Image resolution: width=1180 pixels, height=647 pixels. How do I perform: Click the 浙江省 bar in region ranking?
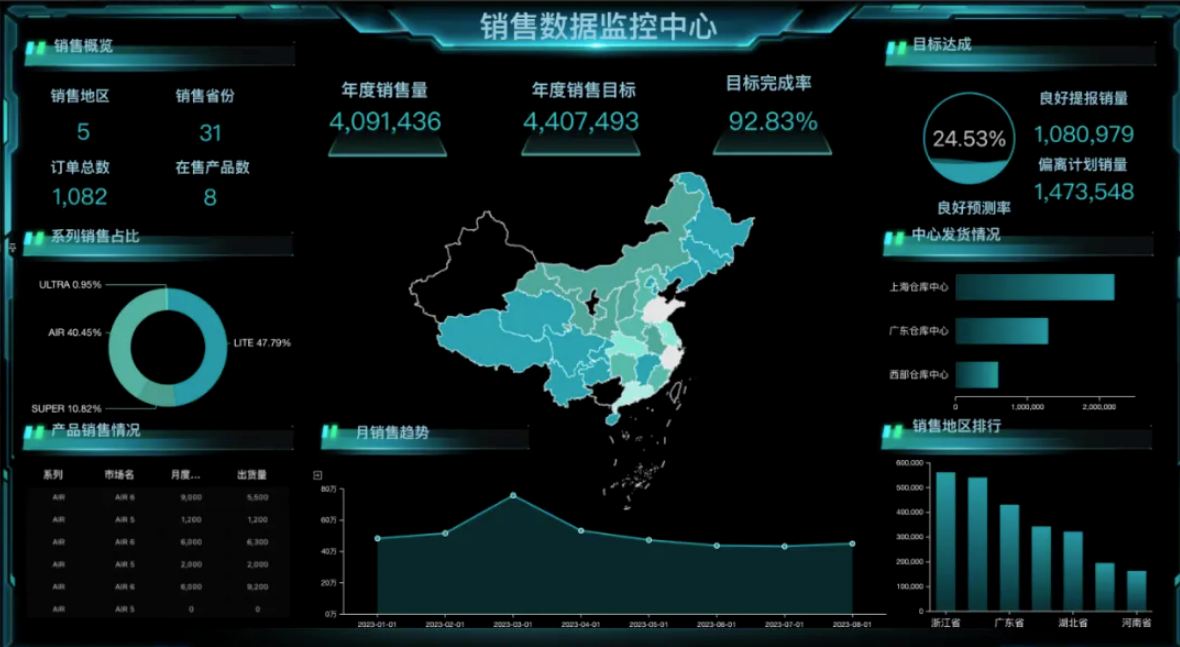(x=945, y=542)
